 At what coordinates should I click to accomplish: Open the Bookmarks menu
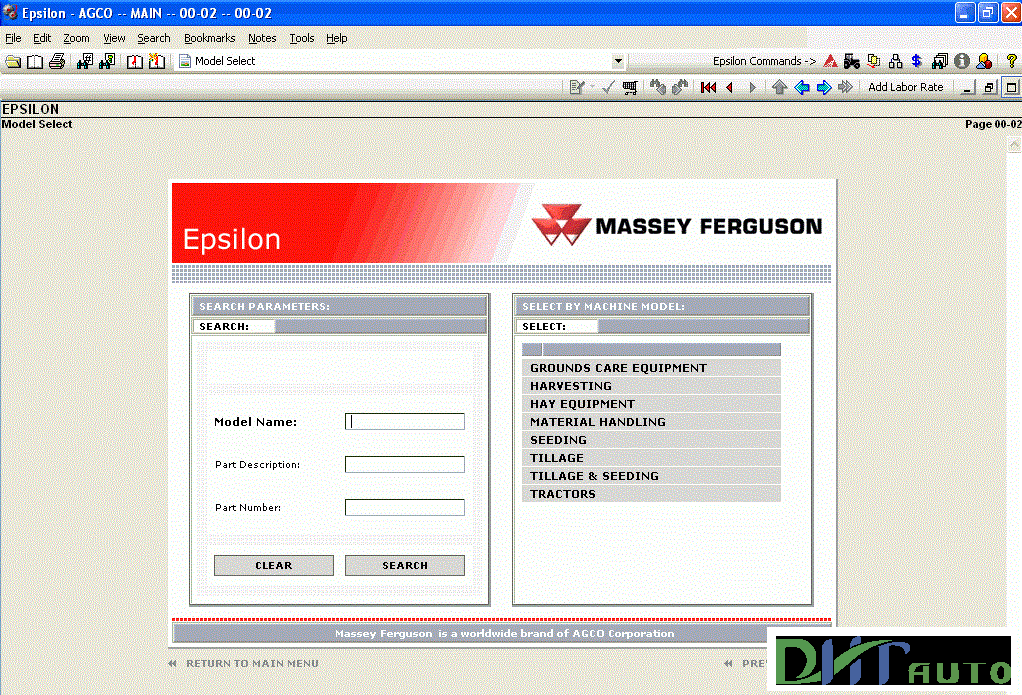click(209, 38)
